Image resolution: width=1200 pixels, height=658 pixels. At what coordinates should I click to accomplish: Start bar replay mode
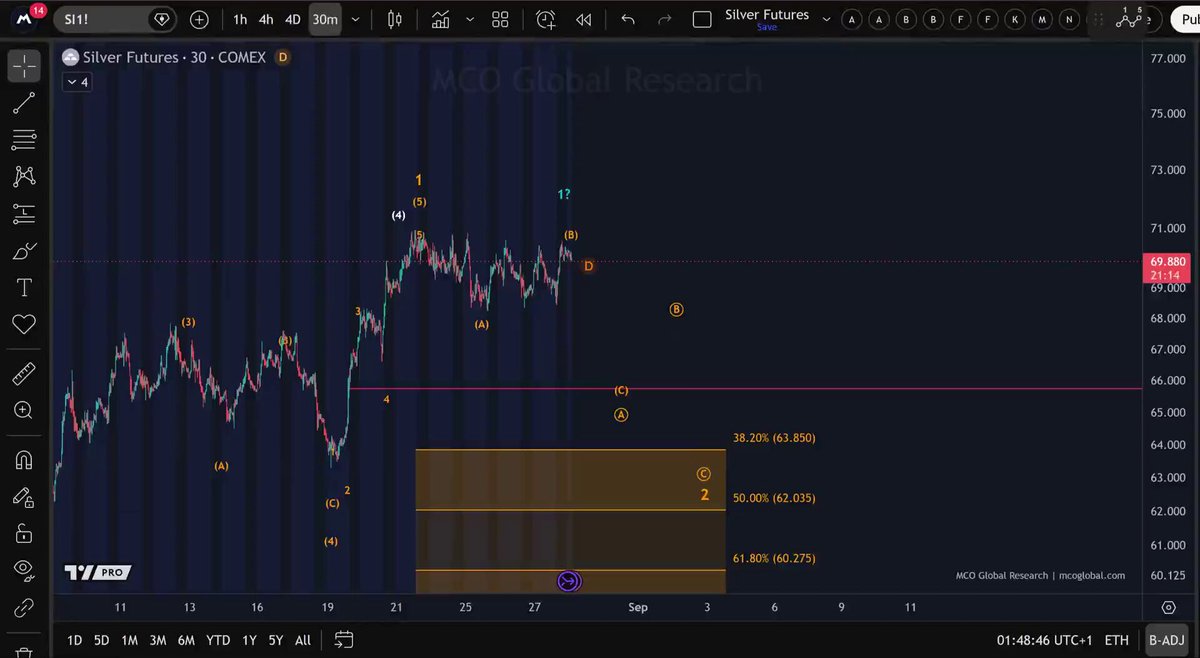[583, 19]
